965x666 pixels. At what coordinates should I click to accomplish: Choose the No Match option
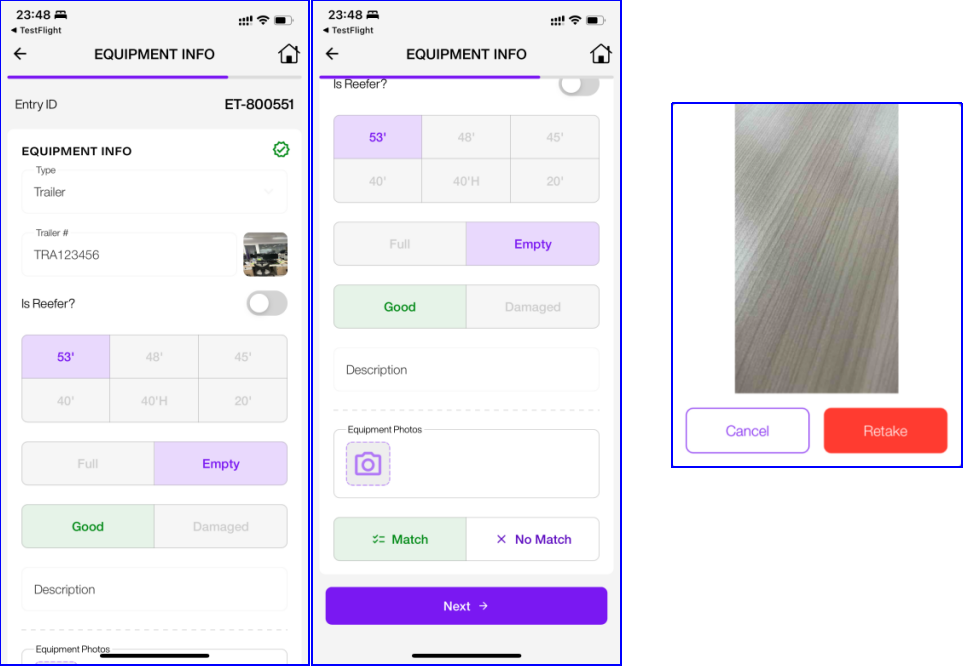[x=533, y=539]
